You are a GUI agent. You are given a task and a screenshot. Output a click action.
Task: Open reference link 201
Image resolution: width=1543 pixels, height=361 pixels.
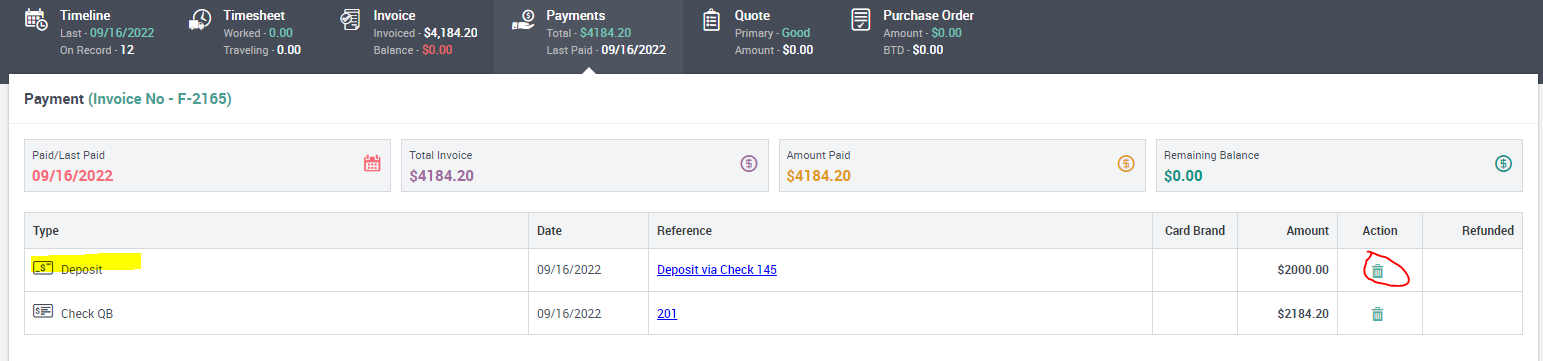pyautogui.click(x=667, y=314)
